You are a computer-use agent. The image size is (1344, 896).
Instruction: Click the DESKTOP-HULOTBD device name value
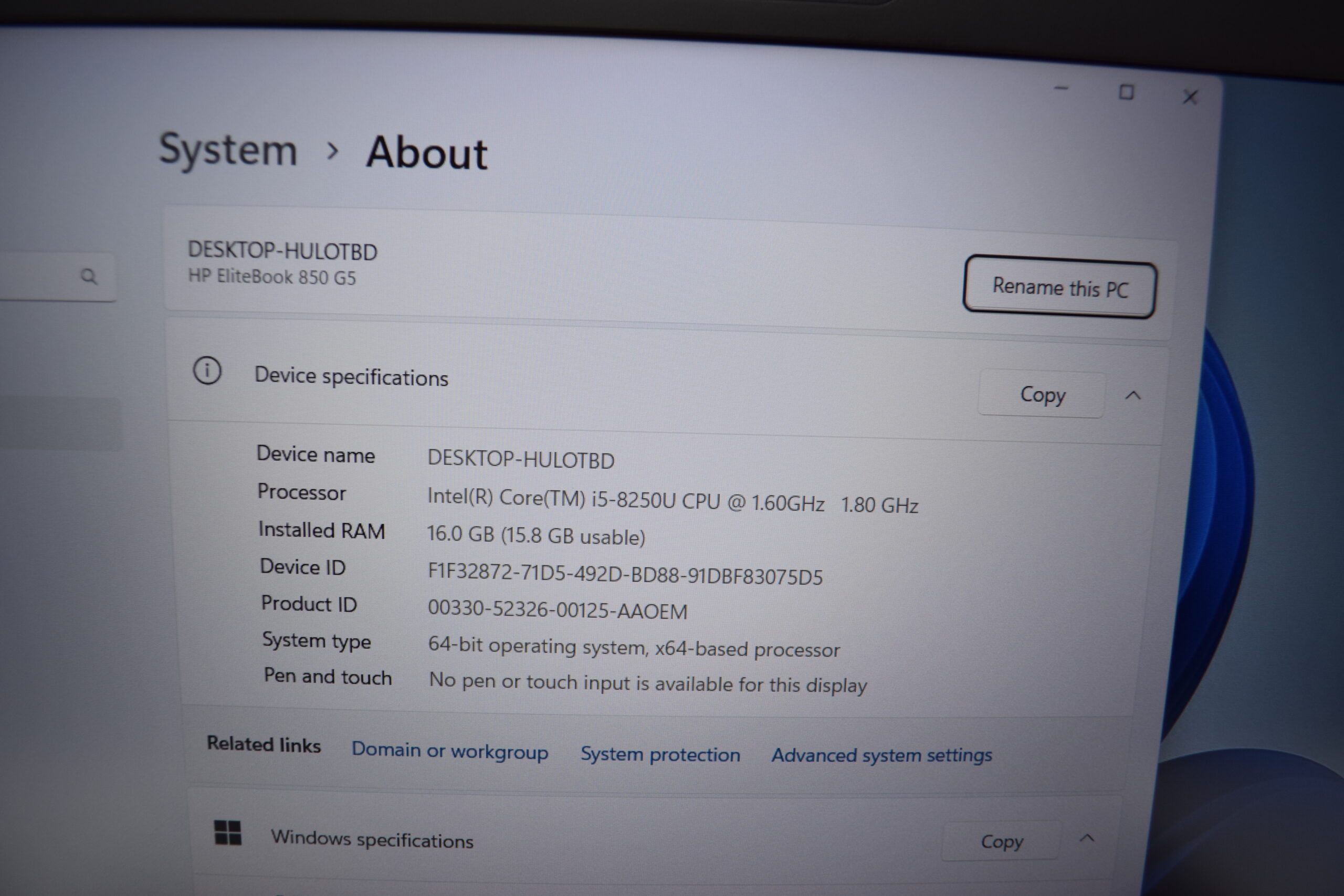(521, 459)
